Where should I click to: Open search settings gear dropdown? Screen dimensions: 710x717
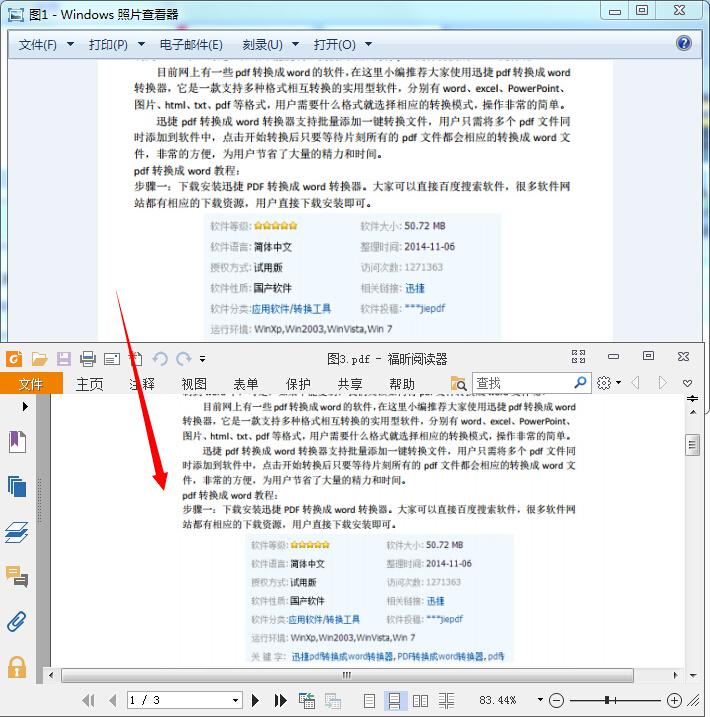[x=609, y=383]
